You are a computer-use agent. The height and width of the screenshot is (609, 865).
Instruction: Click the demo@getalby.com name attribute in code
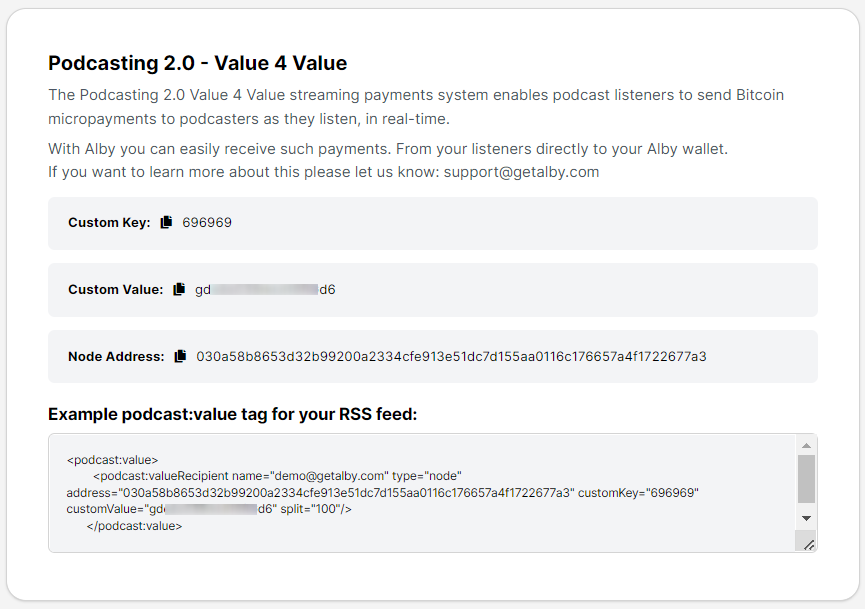pyautogui.click(x=310, y=476)
